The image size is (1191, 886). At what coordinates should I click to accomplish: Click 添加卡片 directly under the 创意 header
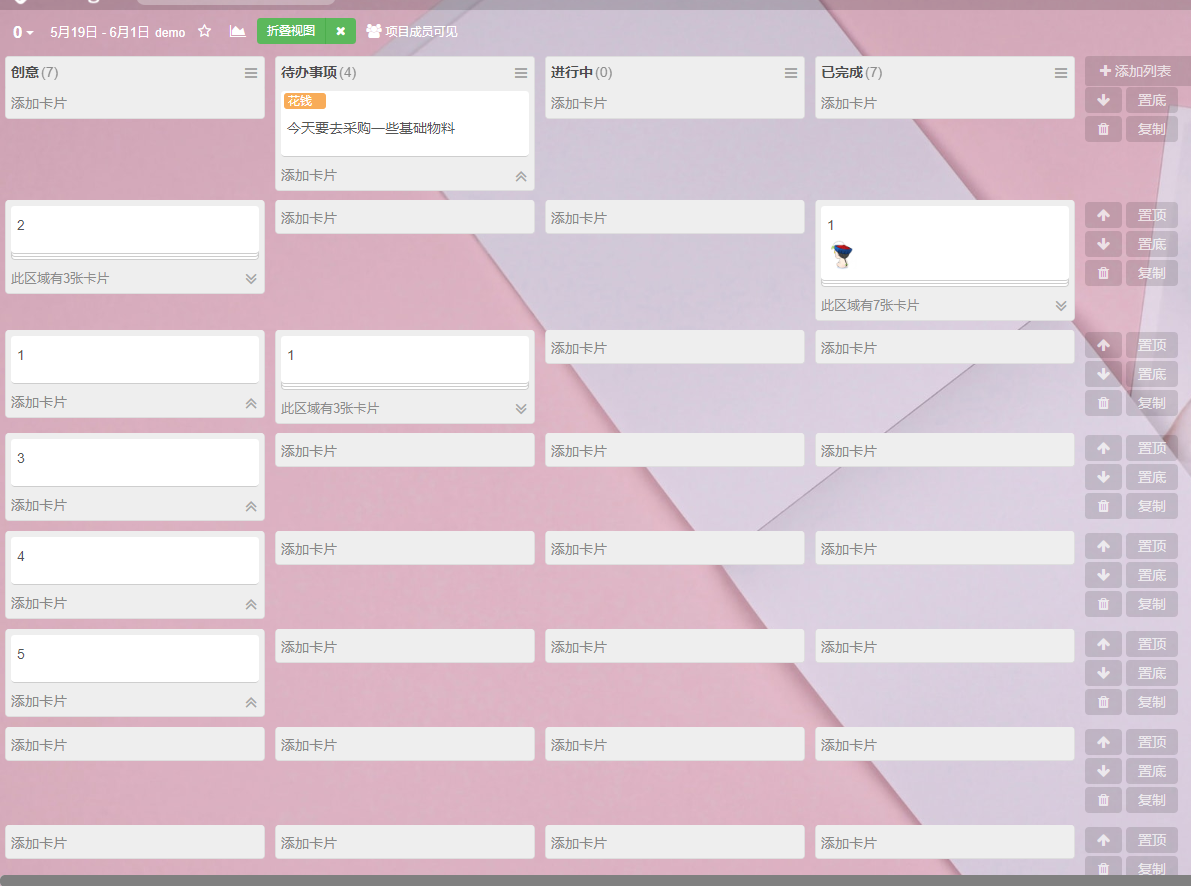point(39,103)
